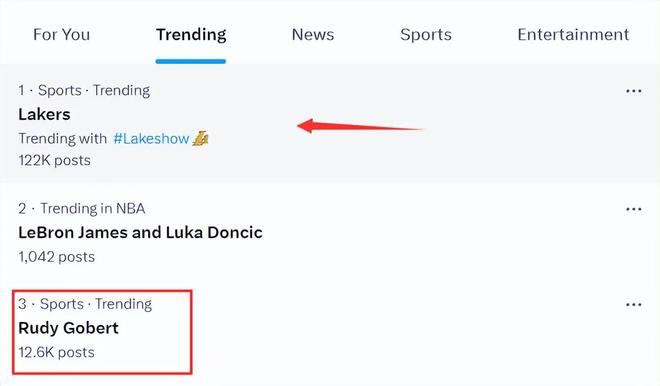Select the Trending tab
The width and height of the screenshot is (660, 386).
coord(191,35)
